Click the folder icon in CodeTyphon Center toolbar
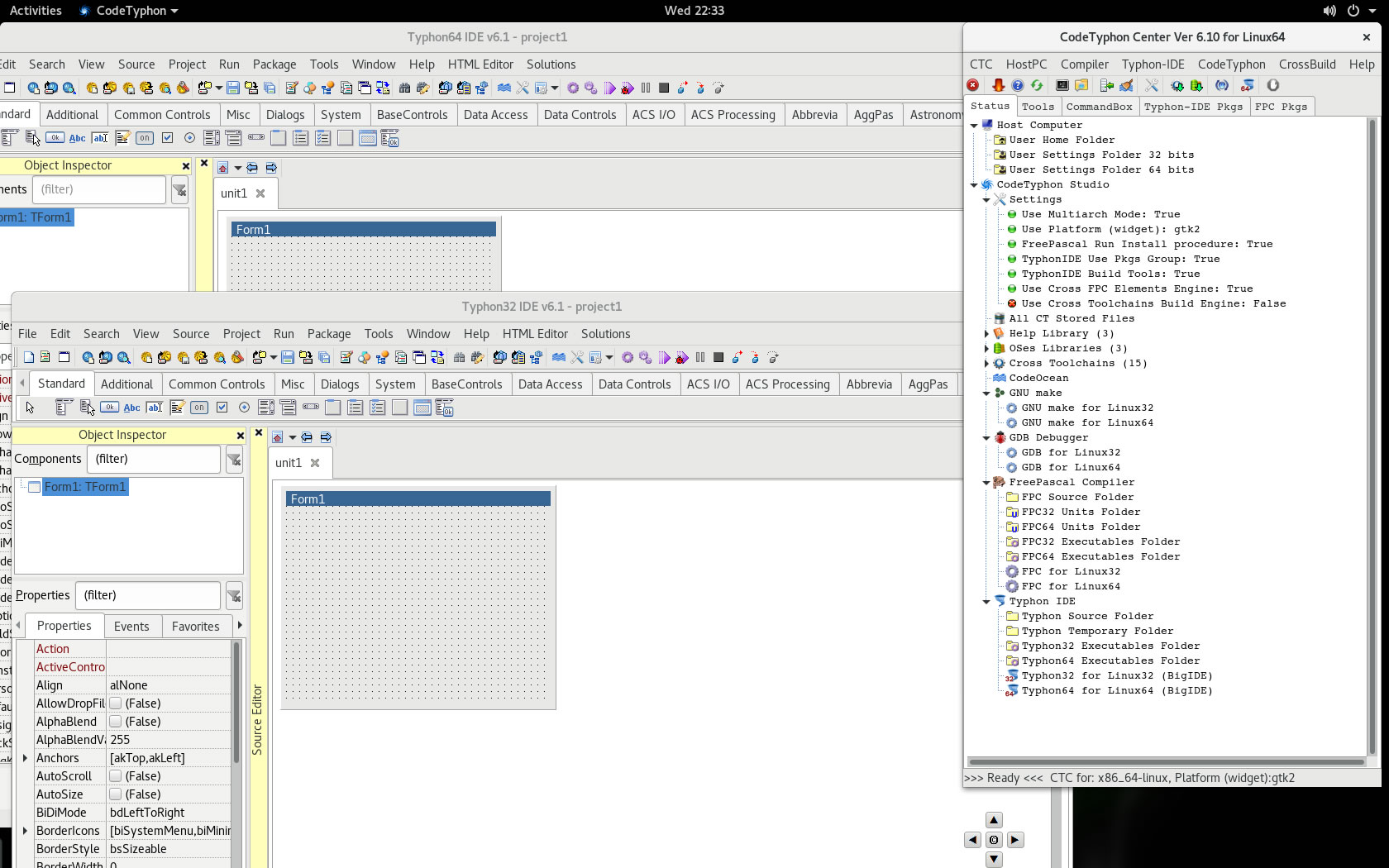 coord(1081,85)
